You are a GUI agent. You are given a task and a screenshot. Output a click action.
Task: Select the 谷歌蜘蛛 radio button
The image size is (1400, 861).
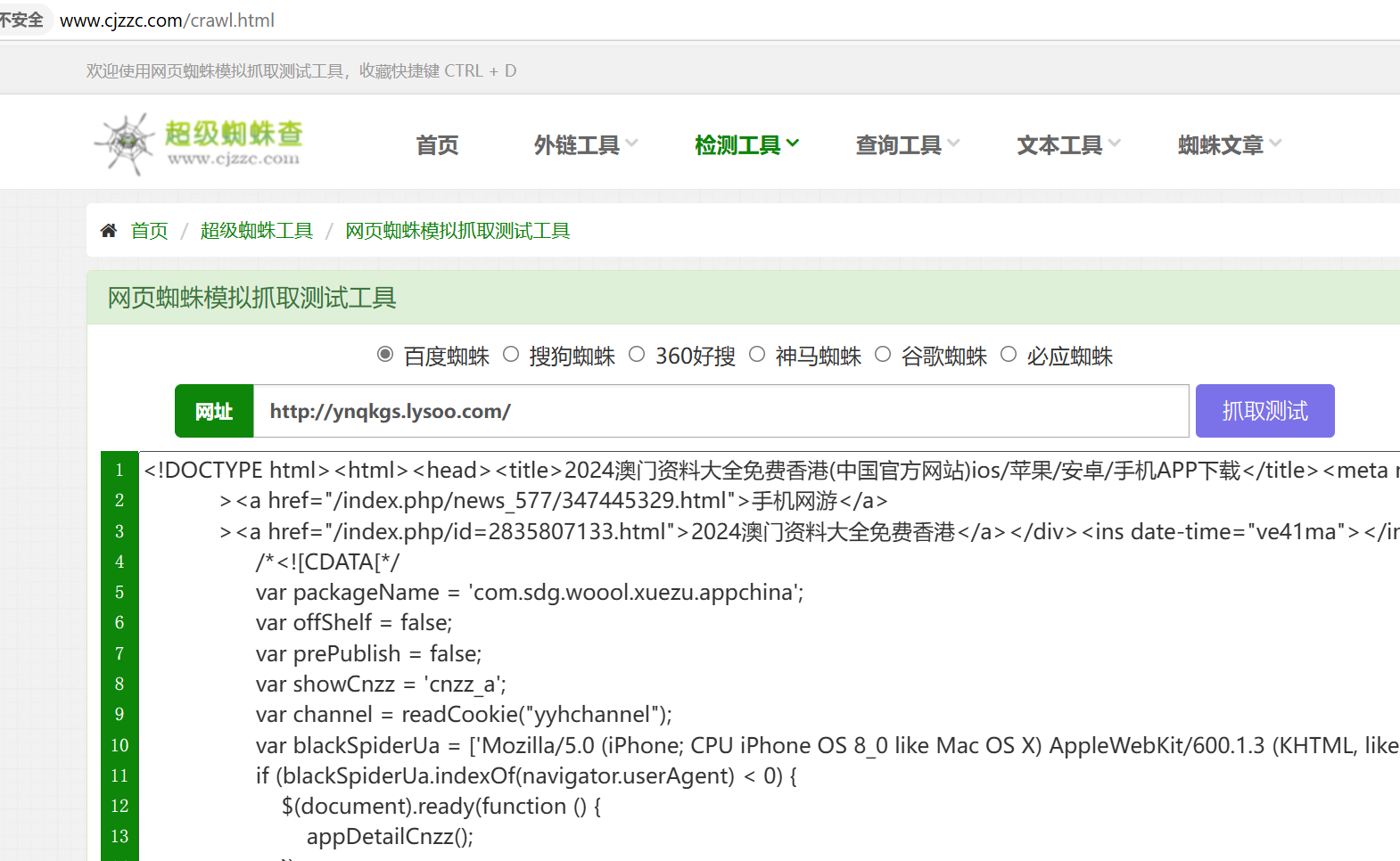(x=883, y=355)
